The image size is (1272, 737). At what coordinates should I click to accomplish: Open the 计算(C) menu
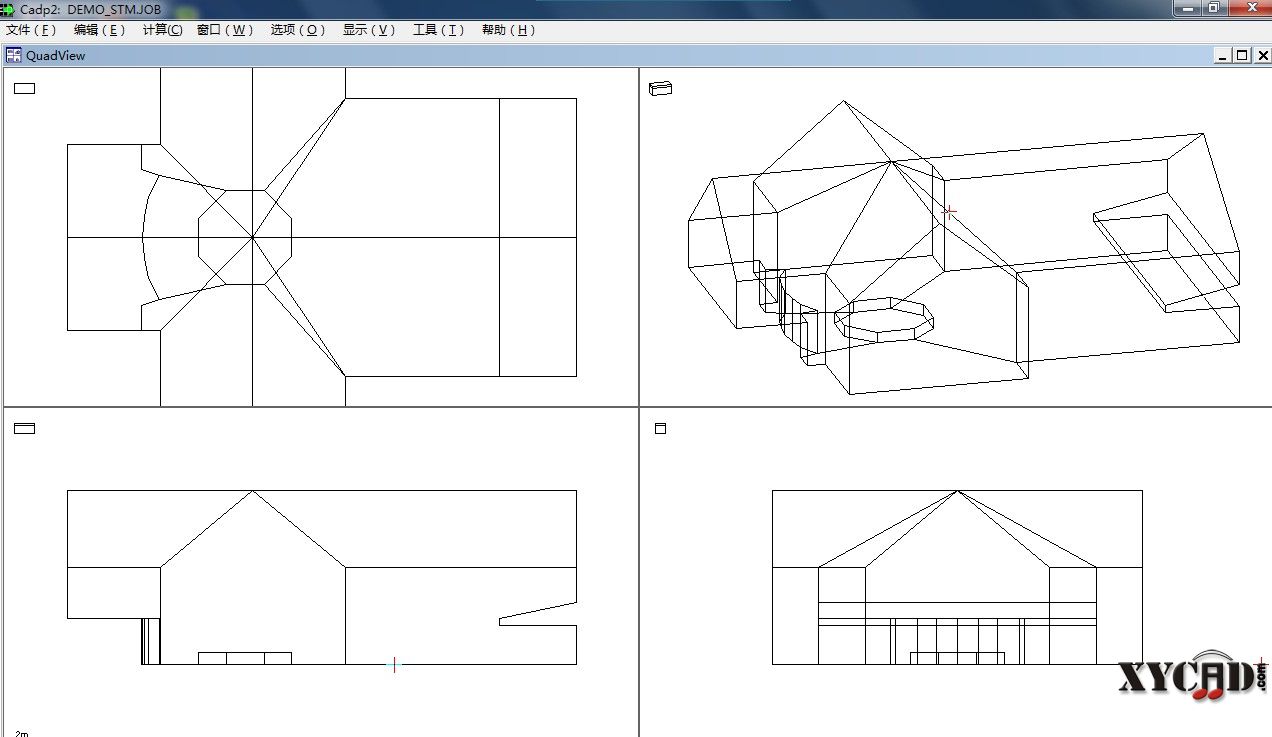point(162,30)
